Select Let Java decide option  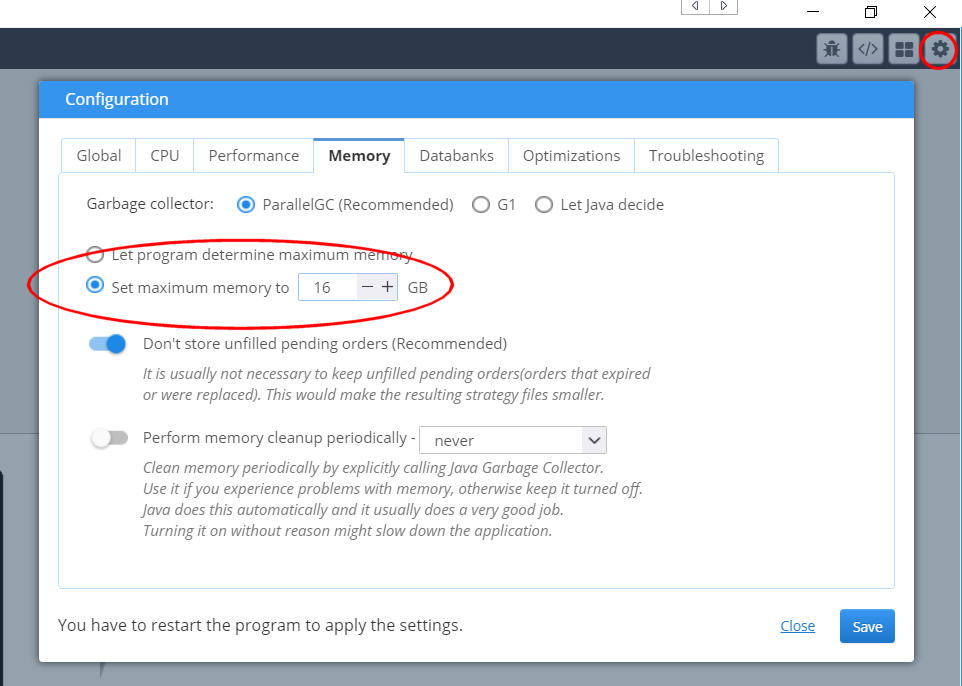coord(544,204)
